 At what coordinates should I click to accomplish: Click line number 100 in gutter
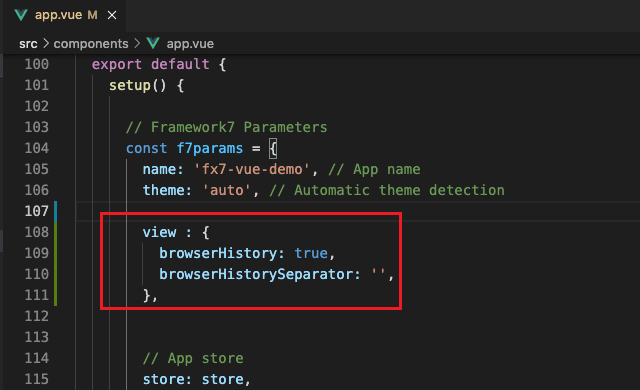coord(37,64)
